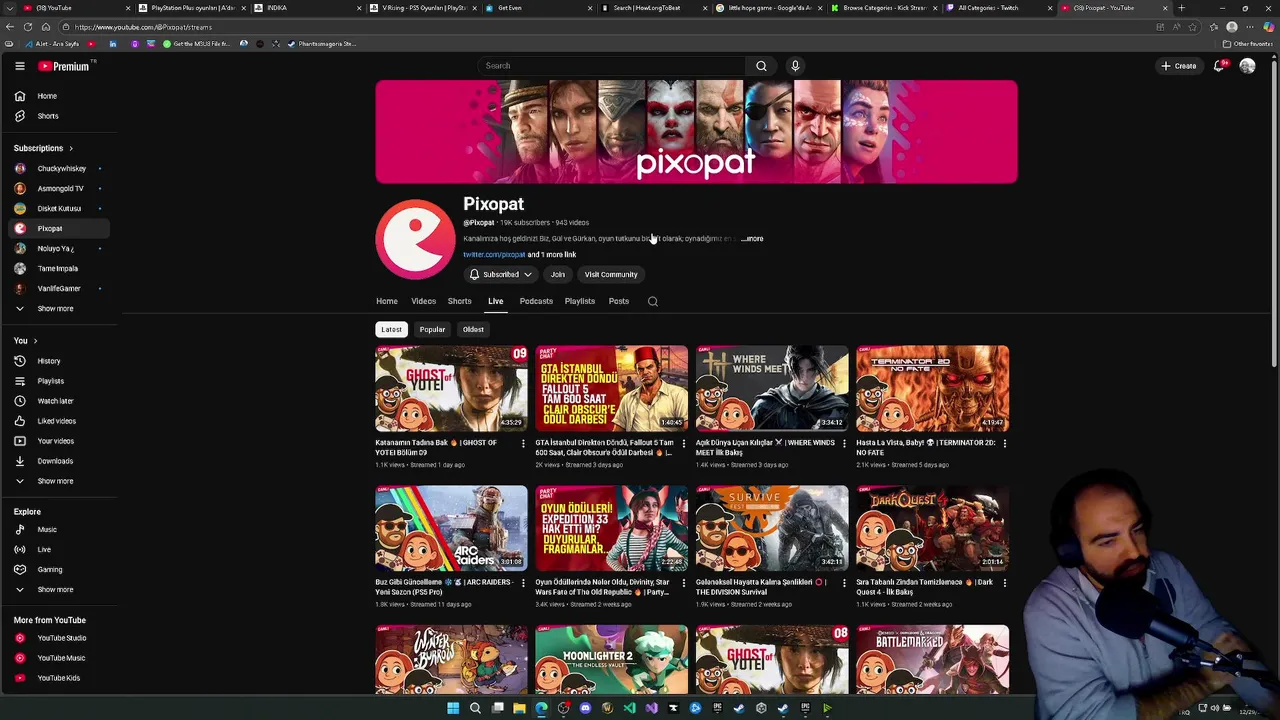Open twitter.com/pixopat link
Image resolution: width=1280 pixels, height=720 pixels.
(x=494, y=255)
